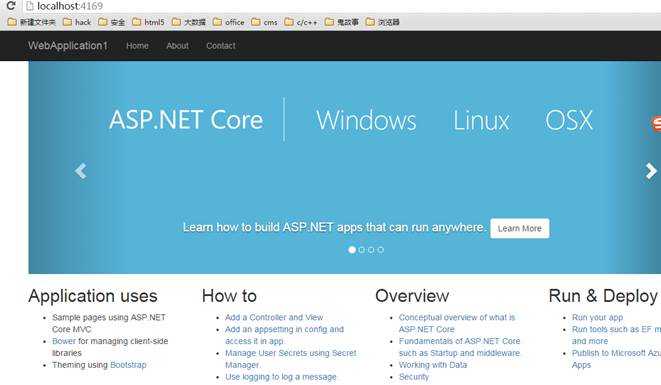Open the hack bookmark folder
Viewport: 661px width, 385px height.
(77, 22)
